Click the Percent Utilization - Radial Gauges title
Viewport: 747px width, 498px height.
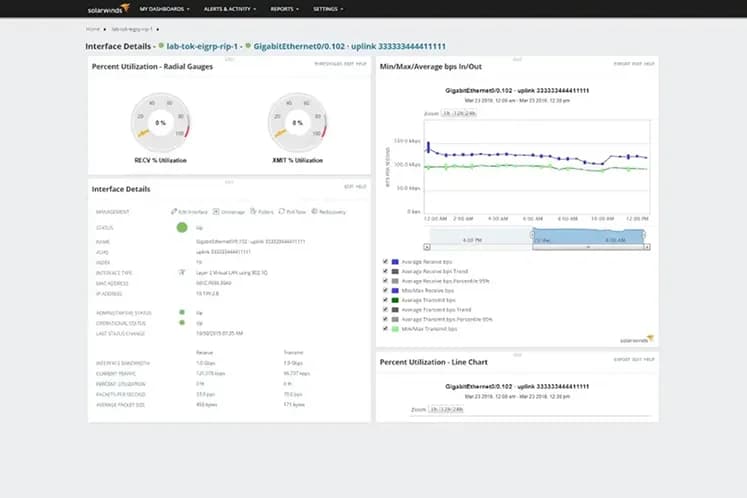click(152, 67)
